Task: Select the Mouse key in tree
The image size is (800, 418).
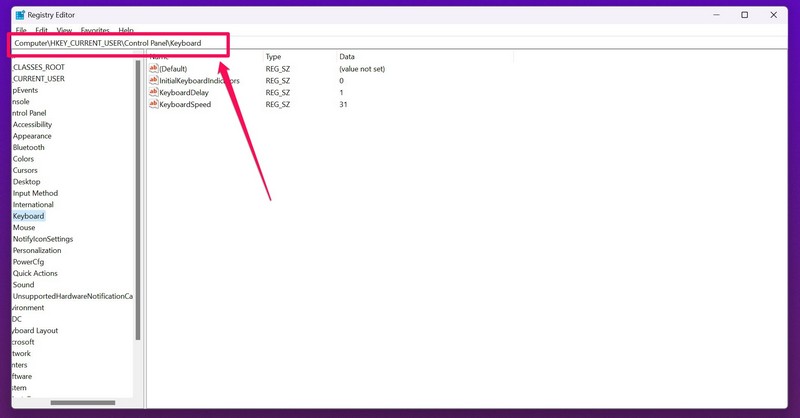Action: (x=24, y=228)
